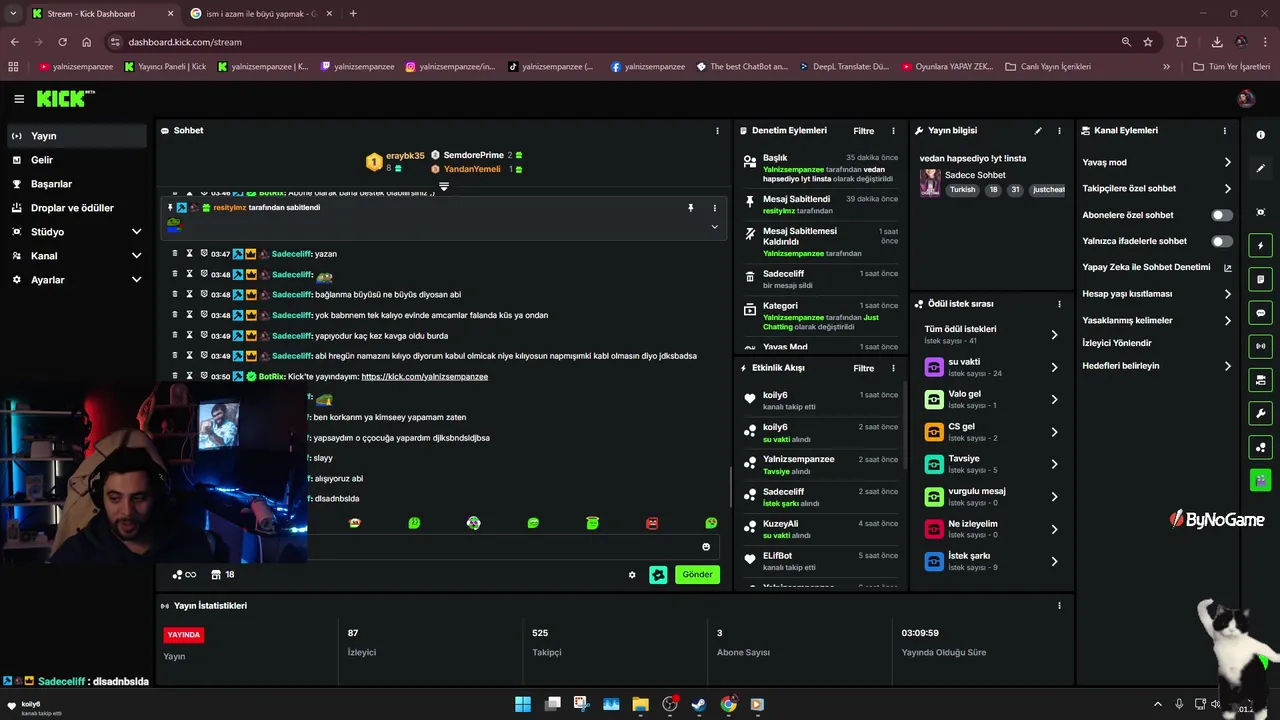Open Yayın İstatistikleri panel kebab menu

[x=1059, y=606]
